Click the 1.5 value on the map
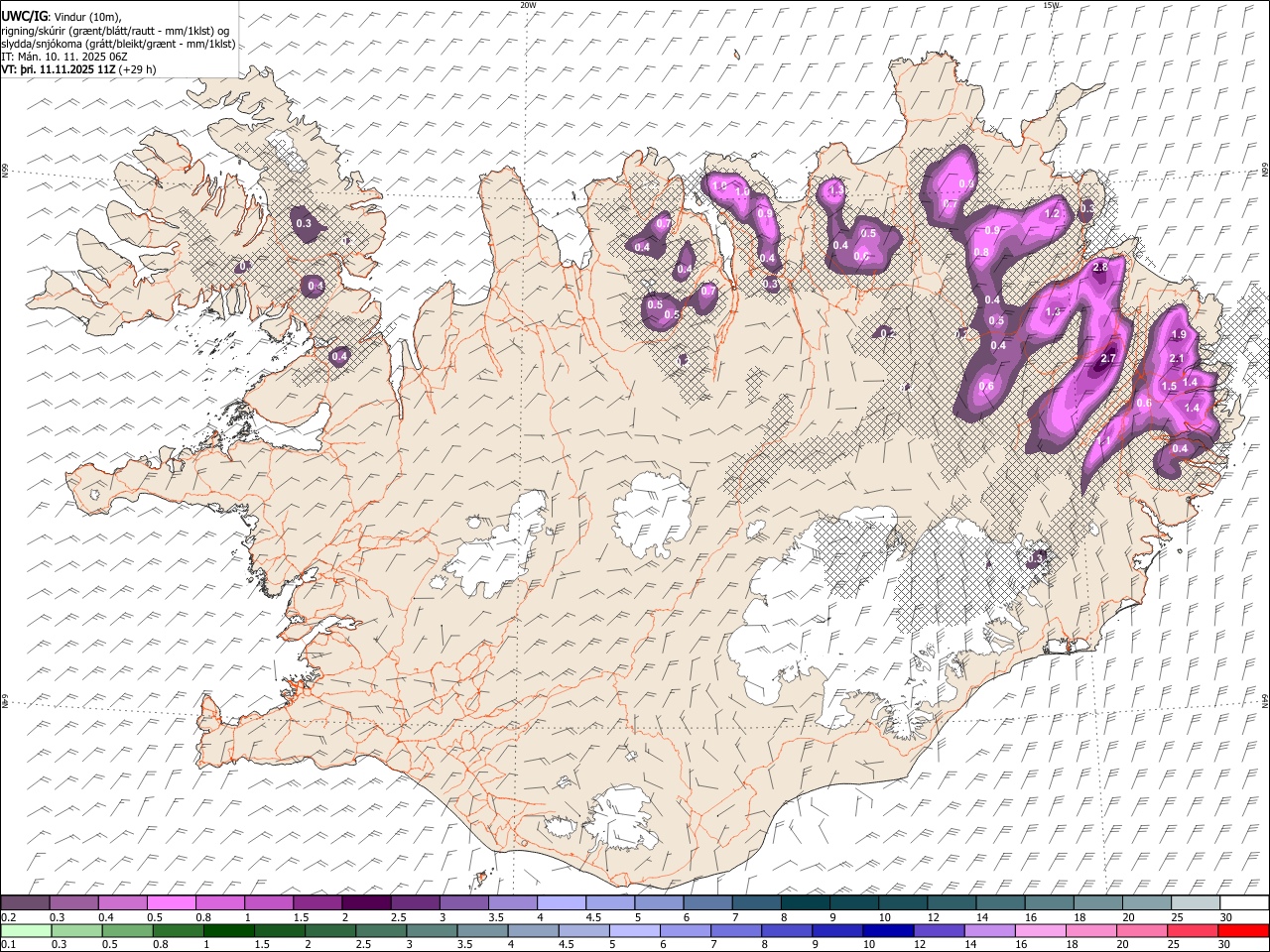This screenshot has width=1270, height=952. [x=1169, y=387]
